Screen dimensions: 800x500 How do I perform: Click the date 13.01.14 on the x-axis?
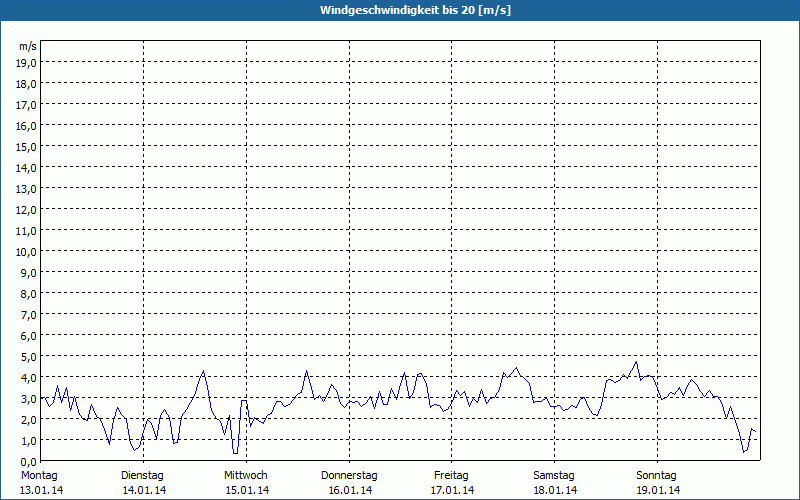pyautogui.click(x=41, y=490)
